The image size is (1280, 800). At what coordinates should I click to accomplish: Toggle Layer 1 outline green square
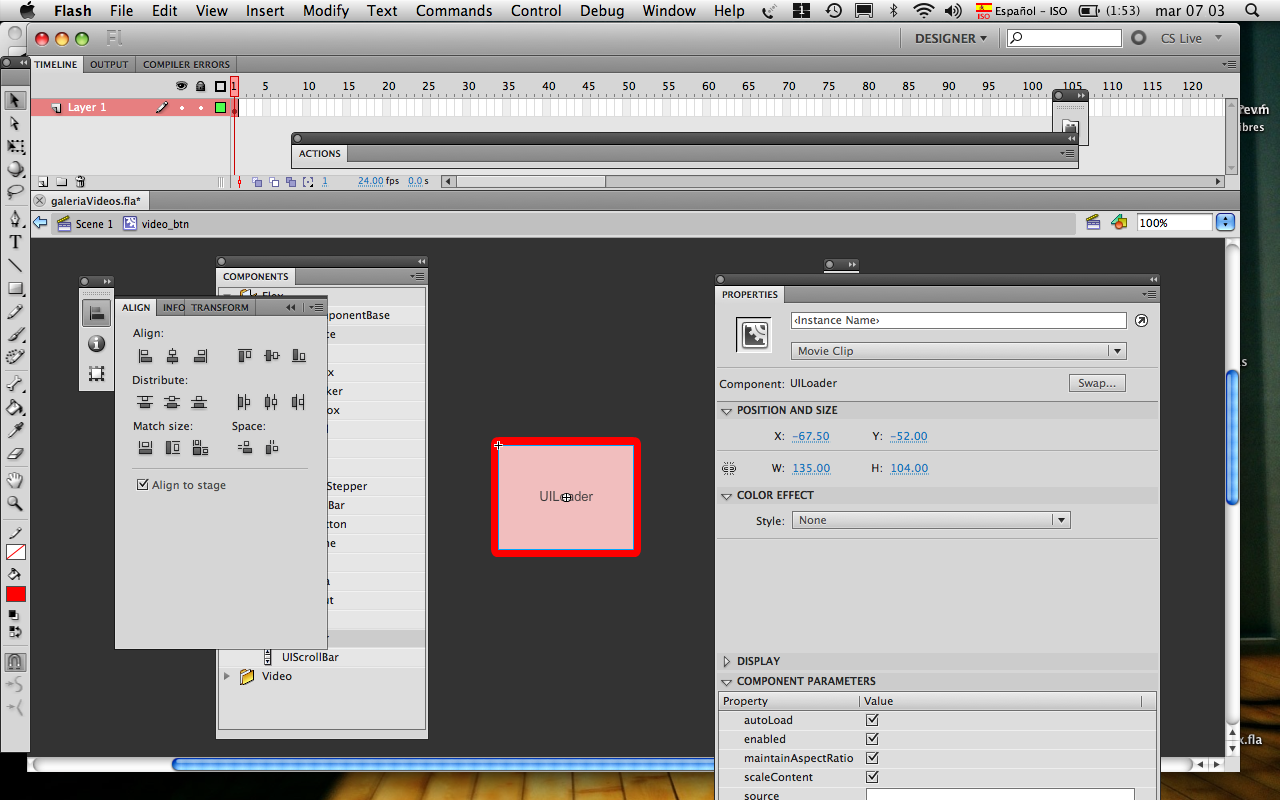coord(220,107)
